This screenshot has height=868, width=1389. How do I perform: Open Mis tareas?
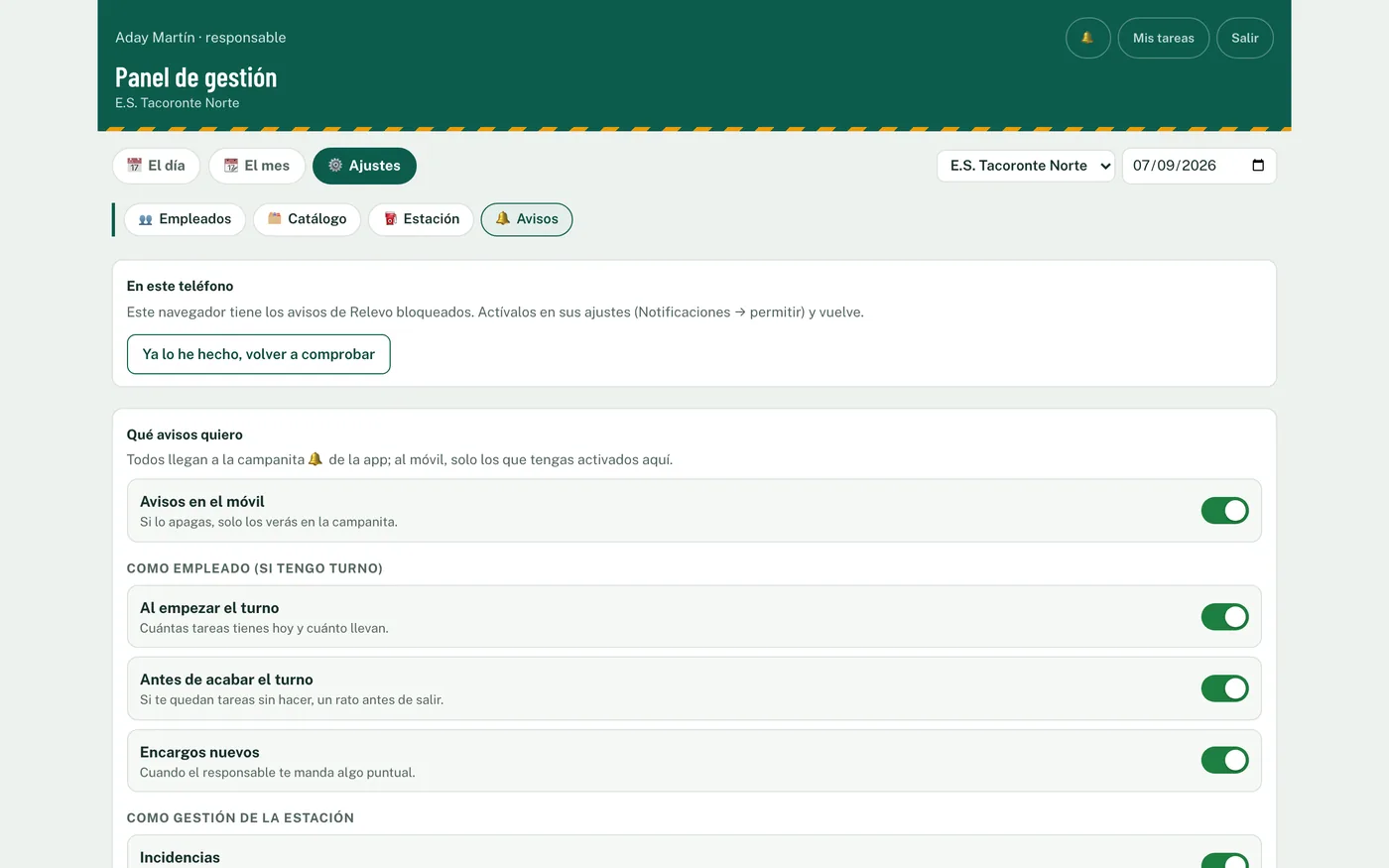pos(1163,38)
